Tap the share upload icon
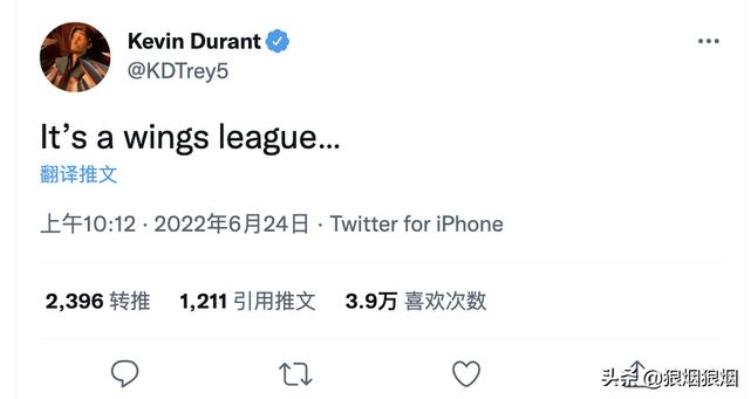 (637, 371)
